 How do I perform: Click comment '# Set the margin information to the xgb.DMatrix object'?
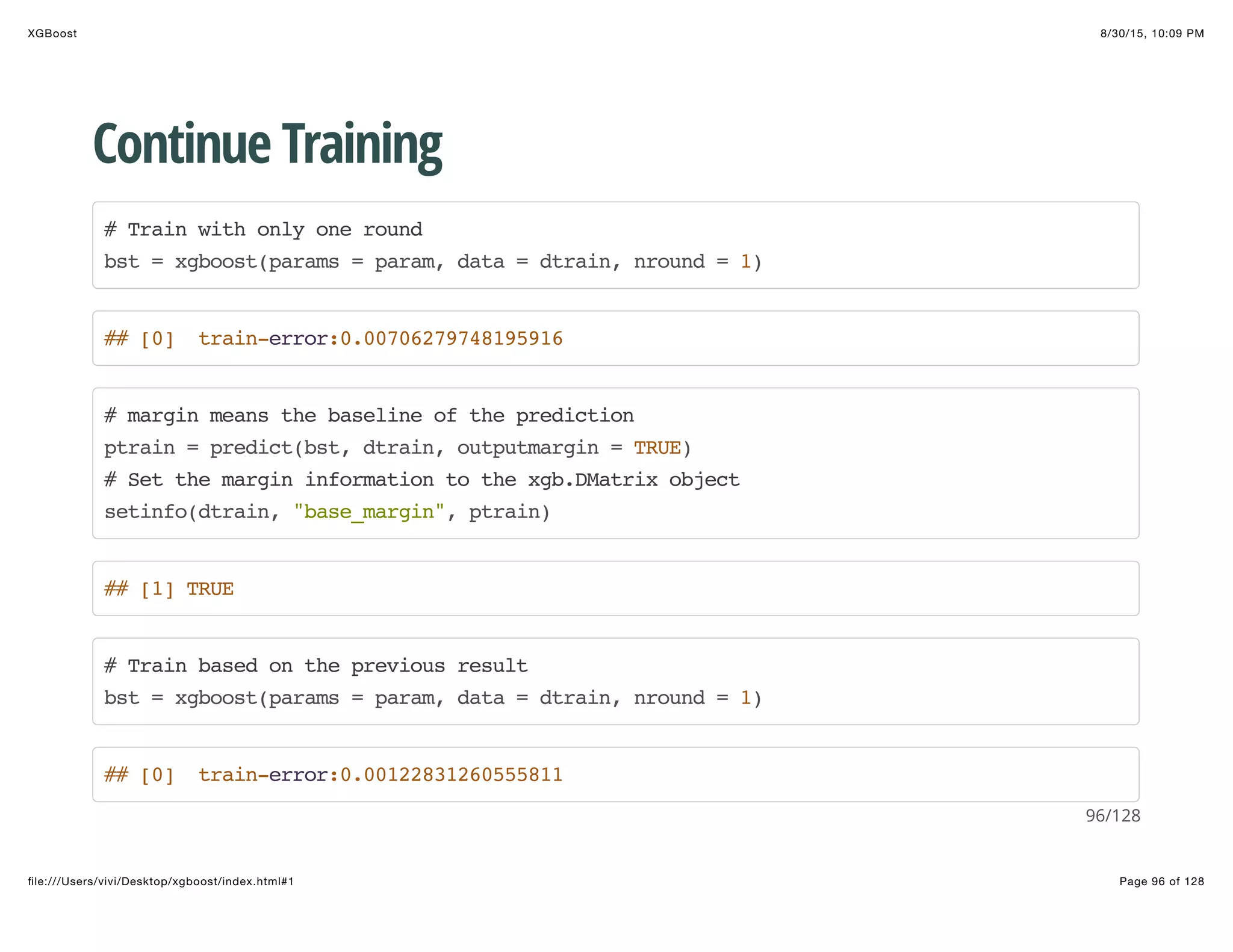[x=421, y=480]
